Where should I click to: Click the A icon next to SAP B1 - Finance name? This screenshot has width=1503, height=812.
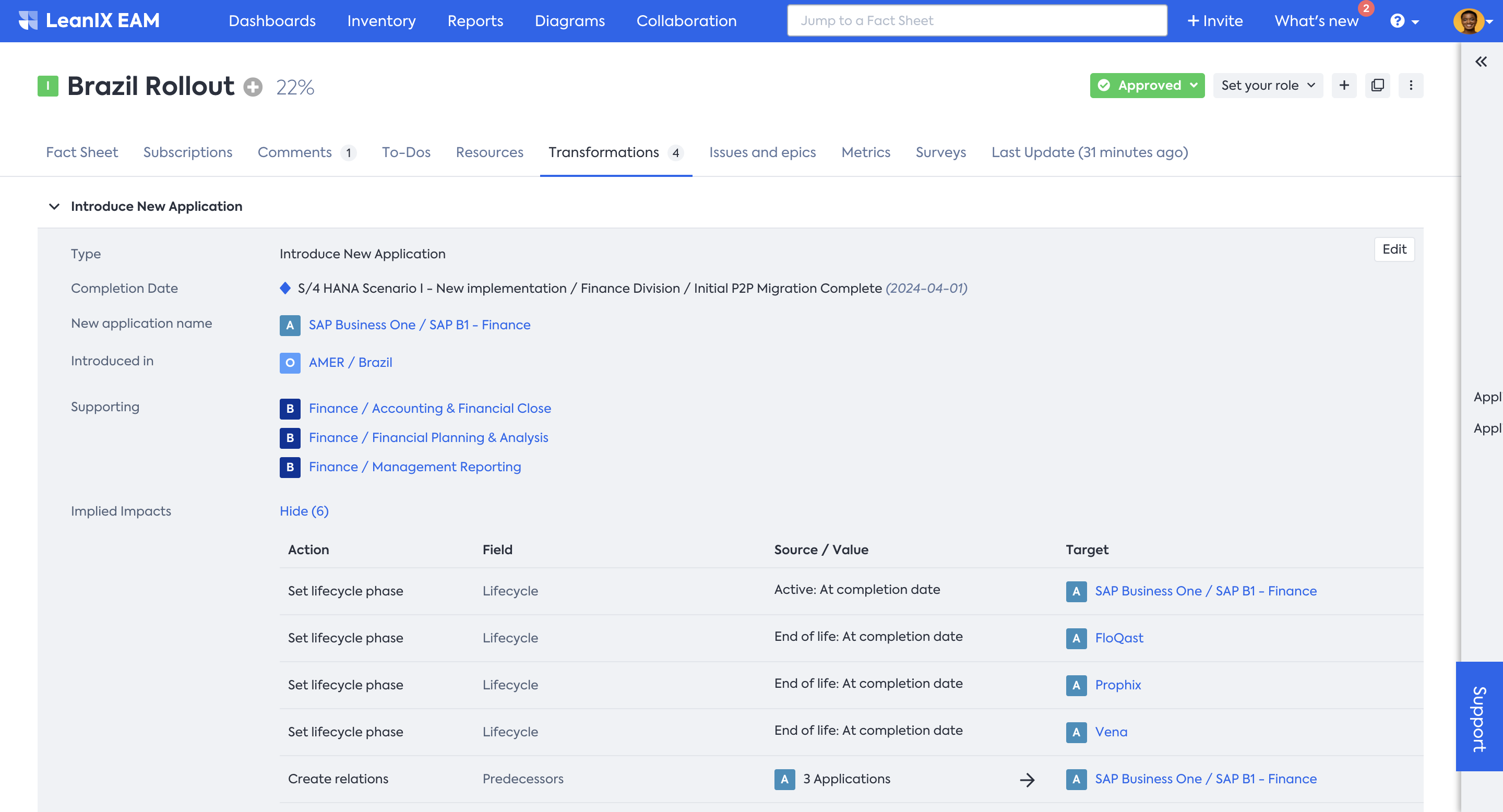pyautogui.click(x=290, y=325)
